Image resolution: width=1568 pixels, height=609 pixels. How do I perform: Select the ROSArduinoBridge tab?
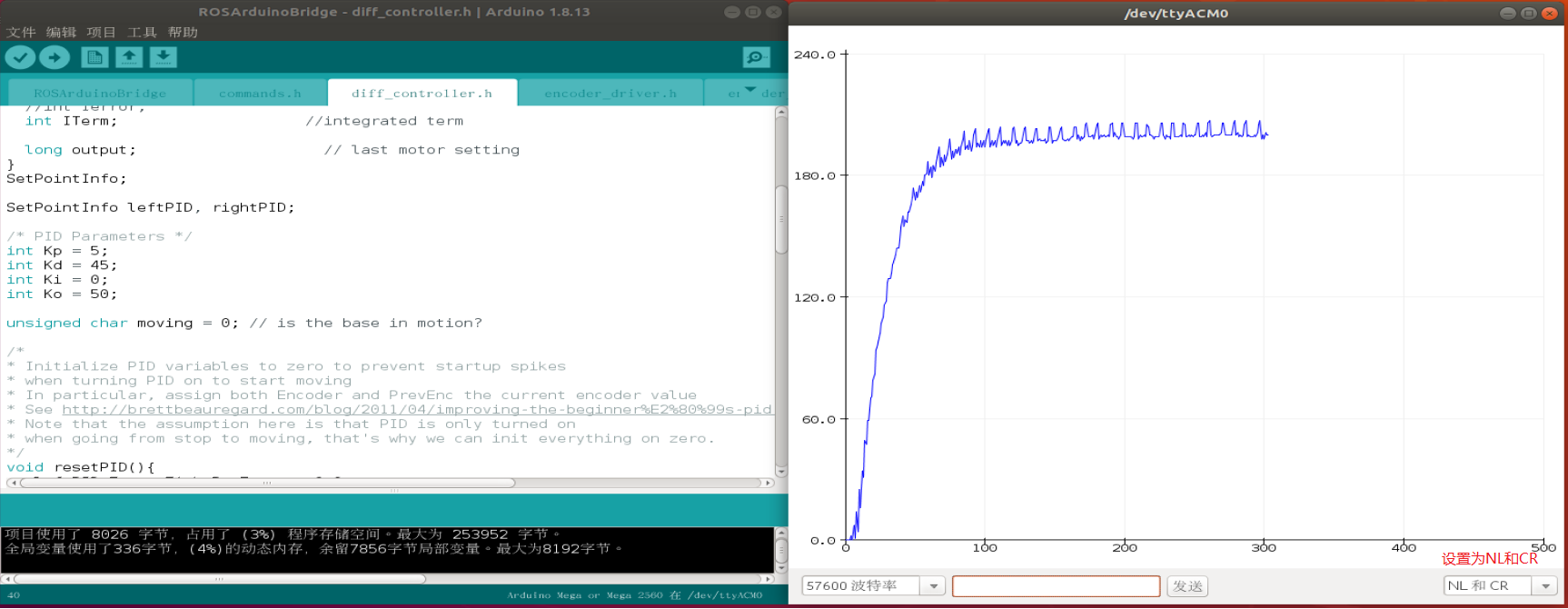[100, 93]
